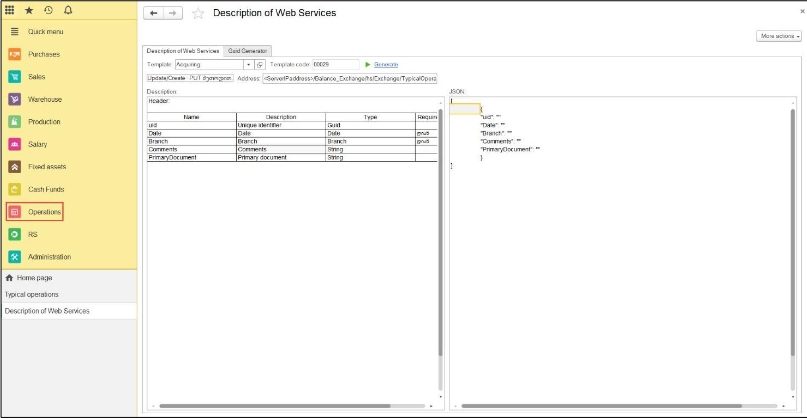Open the favorites star in top bar
The height and width of the screenshot is (418, 807).
pos(28,9)
